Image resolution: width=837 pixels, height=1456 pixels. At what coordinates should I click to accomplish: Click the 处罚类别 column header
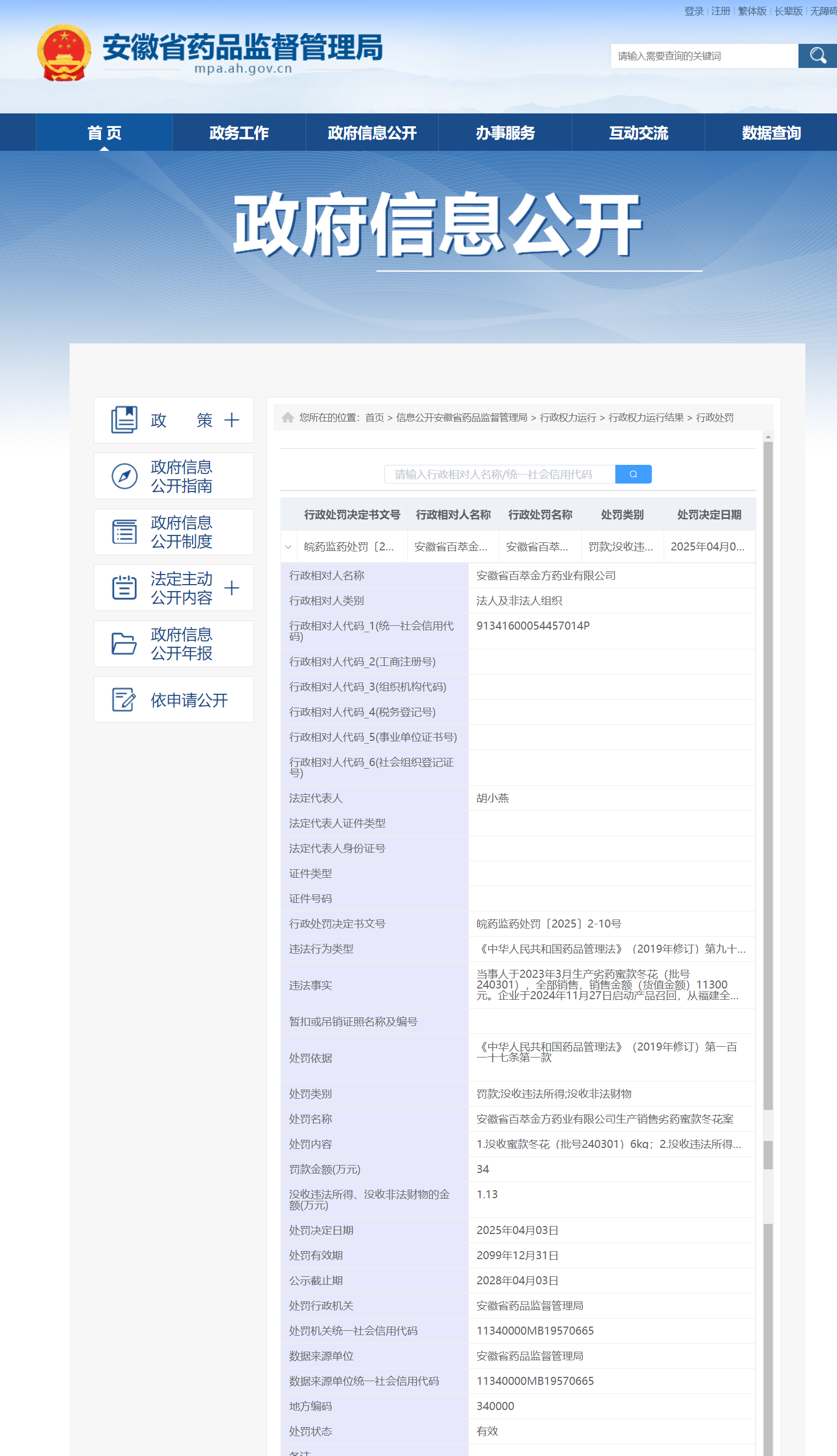click(x=622, y=514)
